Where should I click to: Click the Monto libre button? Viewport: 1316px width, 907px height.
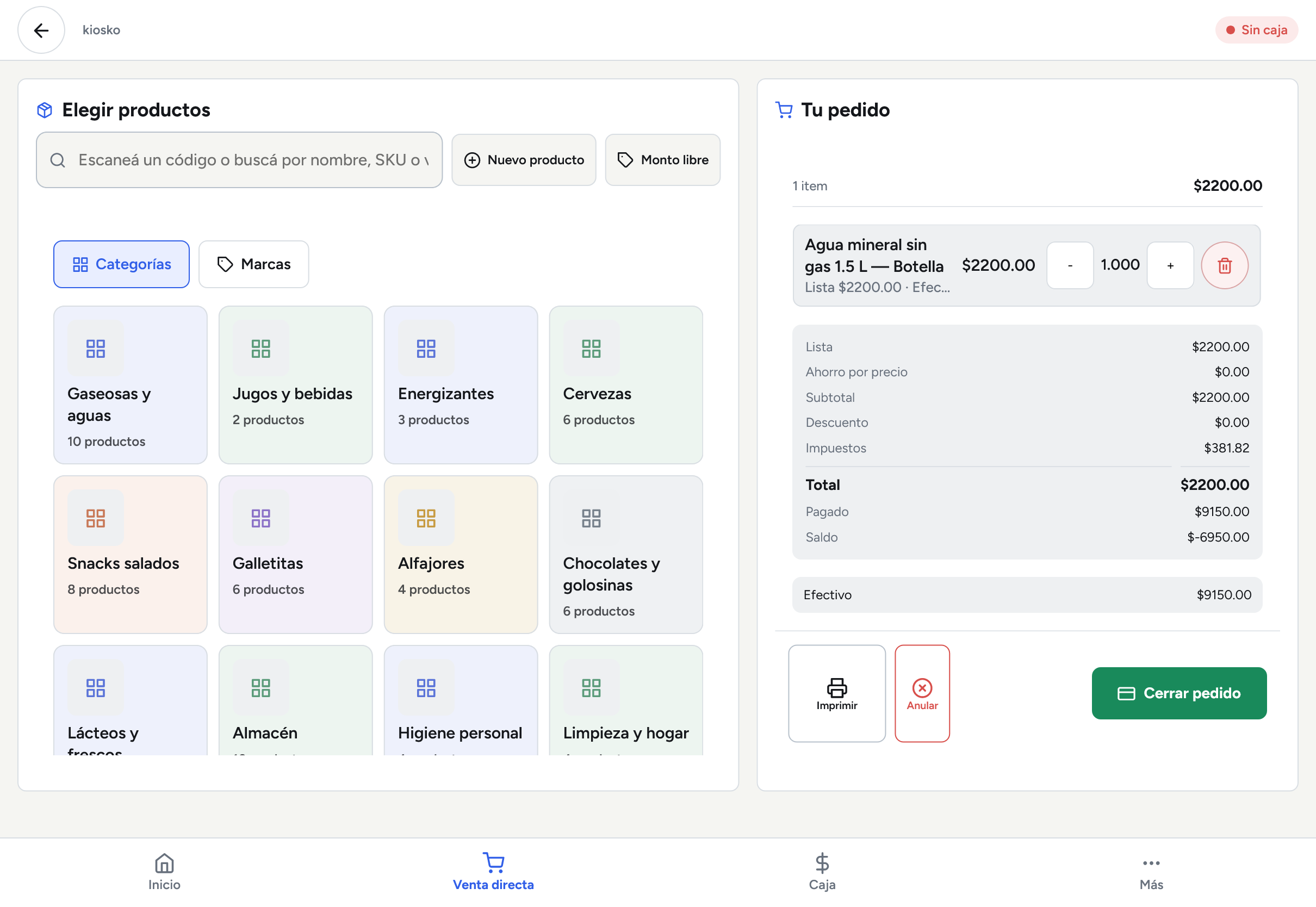click(x=662, y=160)
